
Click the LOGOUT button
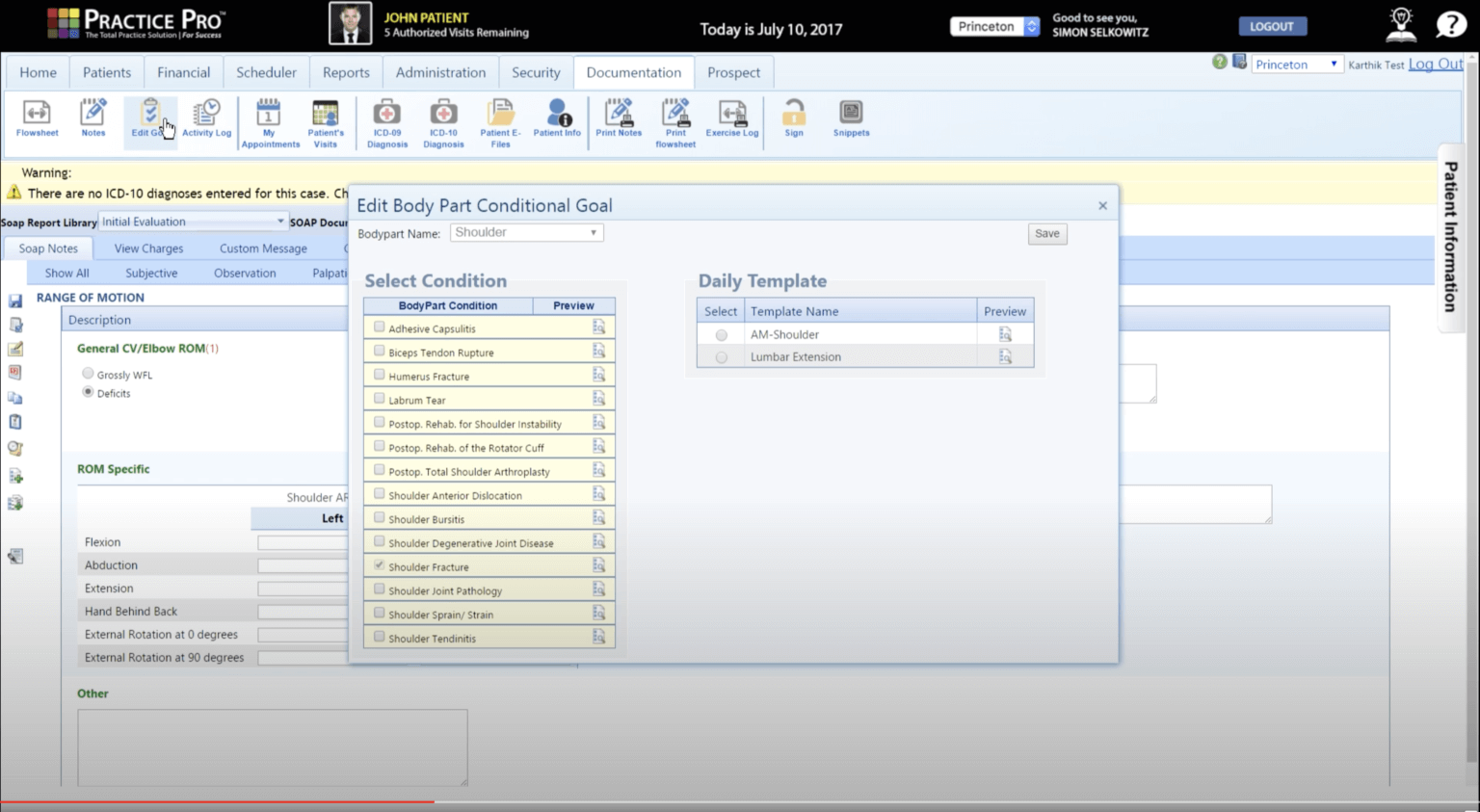(1271, 27)
